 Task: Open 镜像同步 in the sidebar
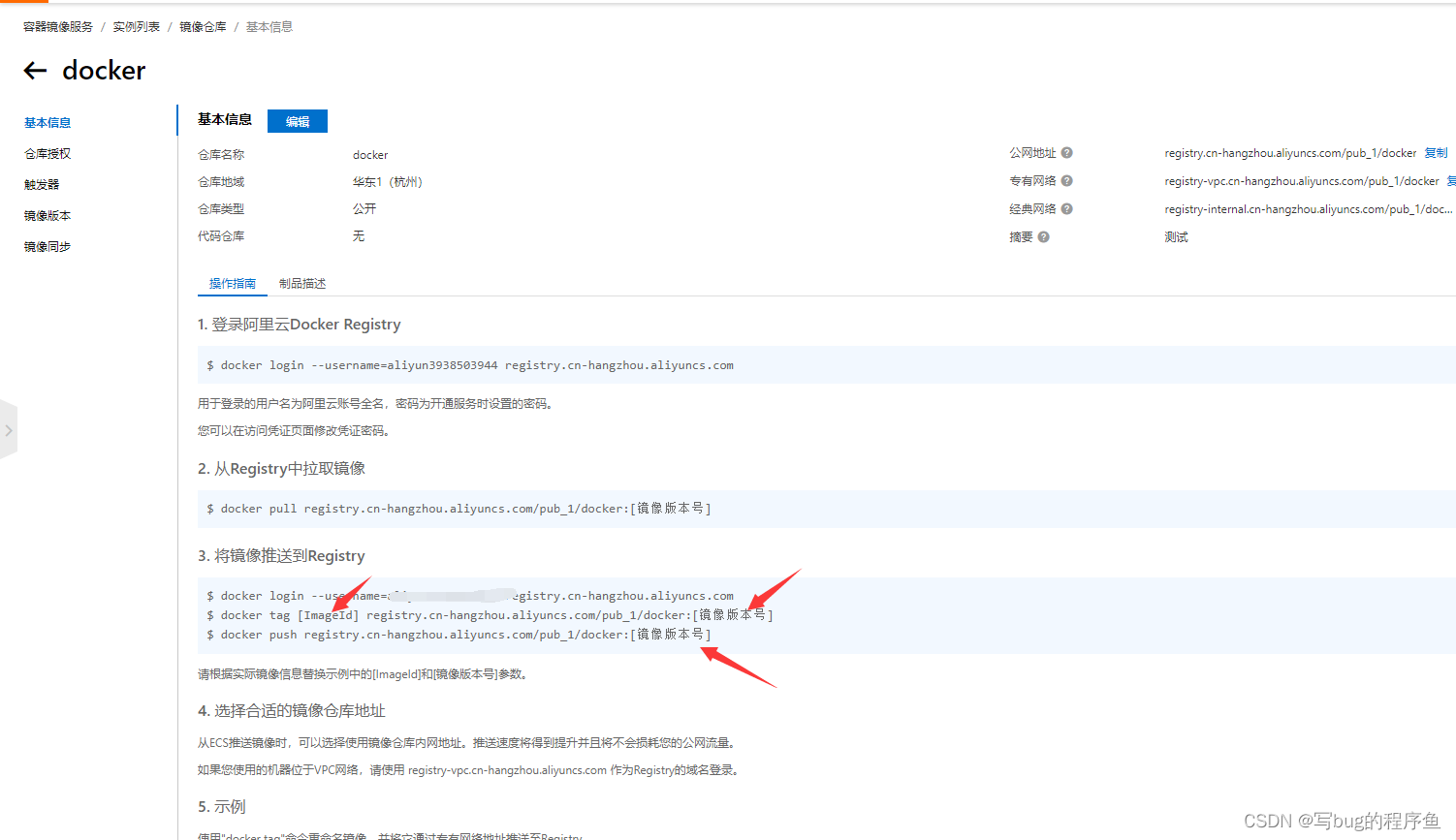pos(47,247)
